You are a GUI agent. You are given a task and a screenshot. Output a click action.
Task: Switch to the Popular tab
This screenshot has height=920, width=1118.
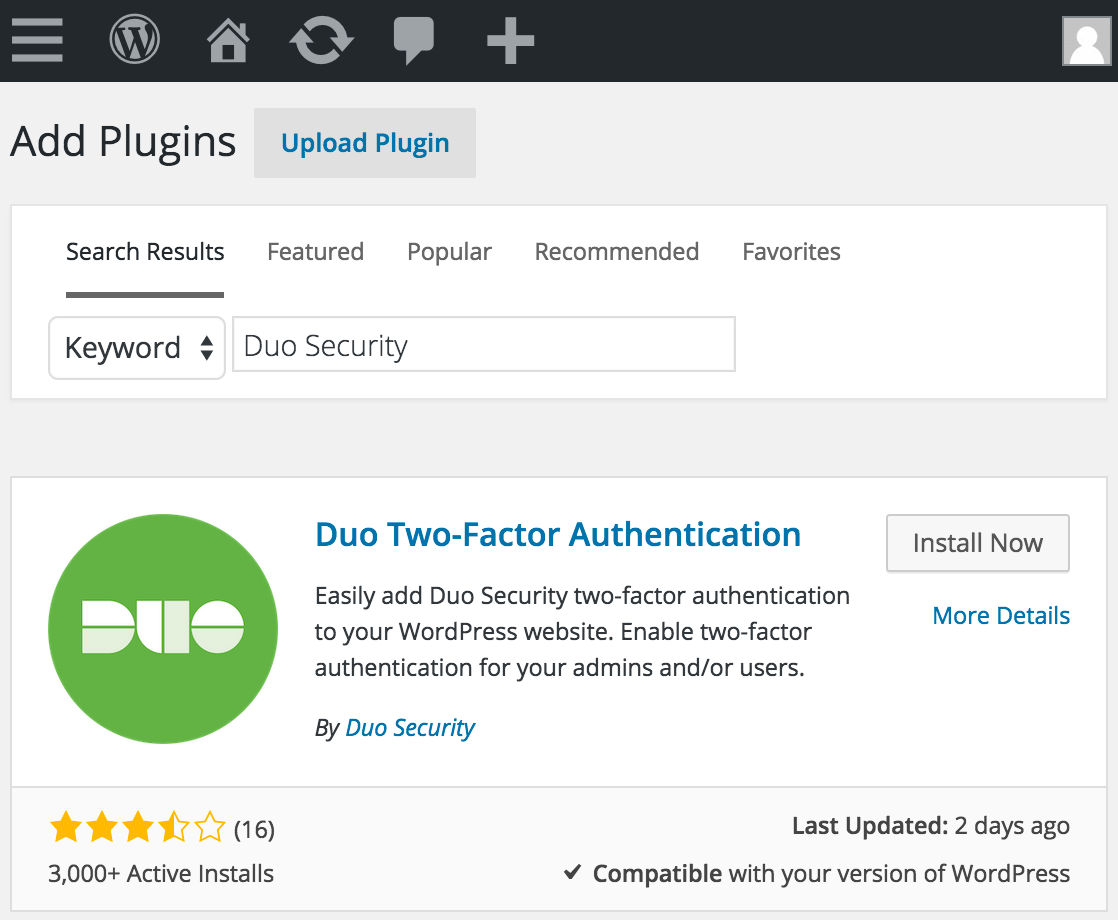point(449,252)
